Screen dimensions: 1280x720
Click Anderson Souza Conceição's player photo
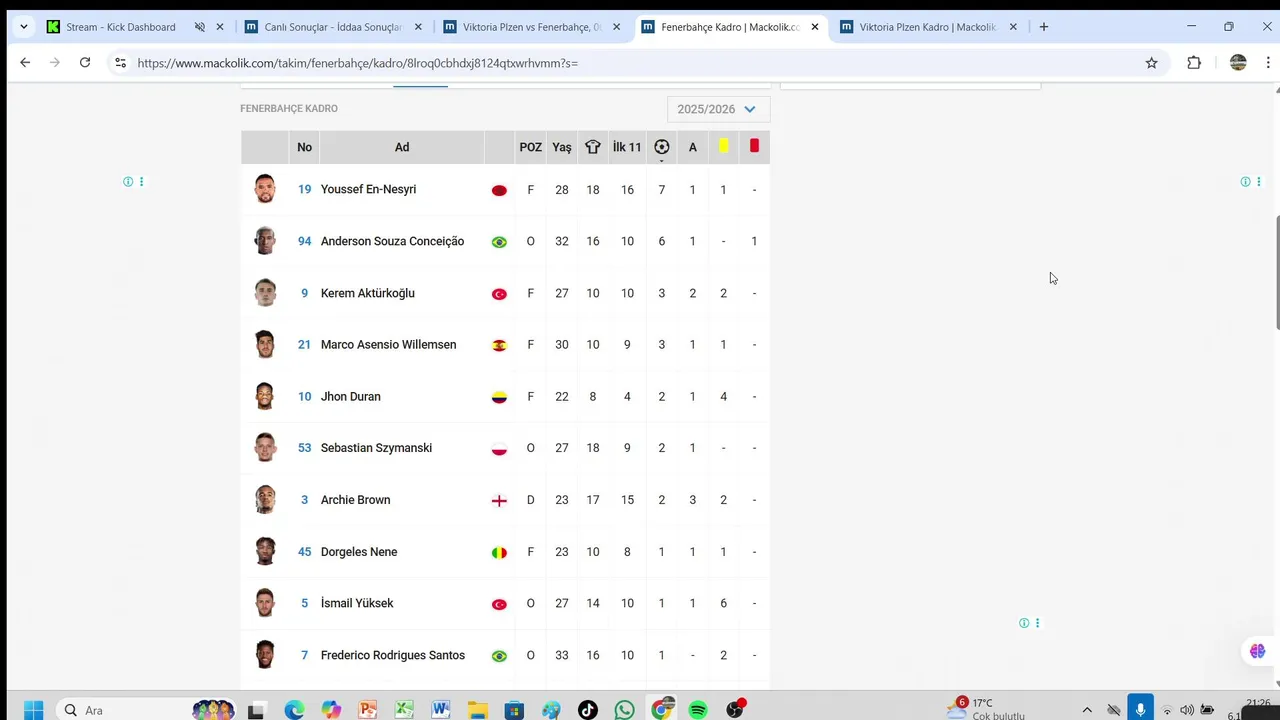[x=265, y=241]
